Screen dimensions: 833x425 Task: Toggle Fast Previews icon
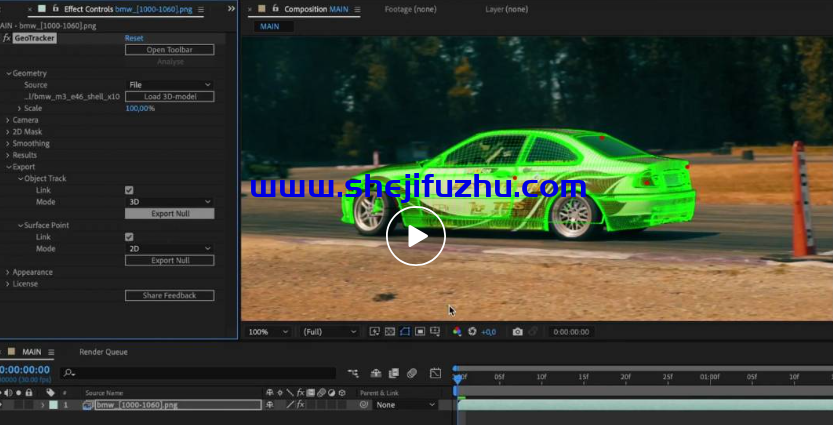pyautogui.click(x=375, y=332)
